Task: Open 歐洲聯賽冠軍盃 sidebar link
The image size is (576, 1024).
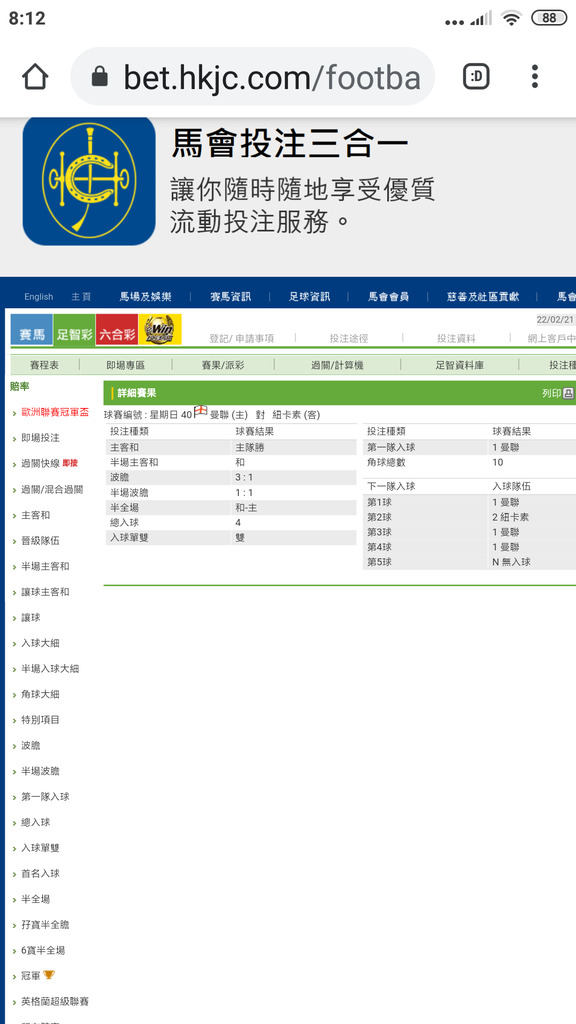Action: click(x=55, y=413)
